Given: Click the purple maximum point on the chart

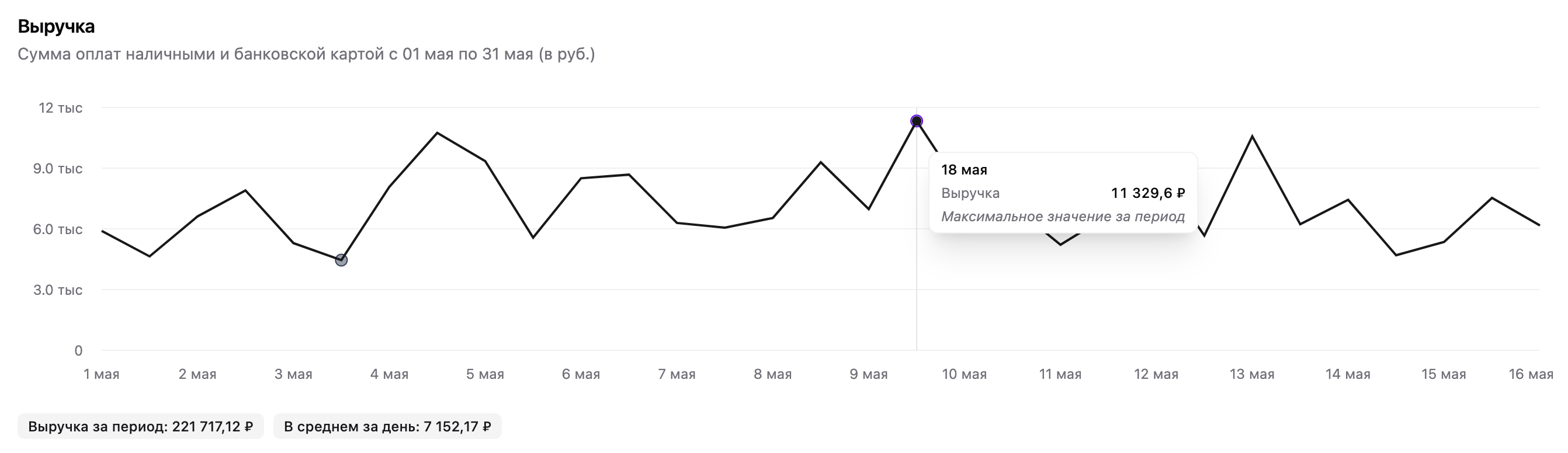Looking at the screenshot, I should [x=916, y=121].
